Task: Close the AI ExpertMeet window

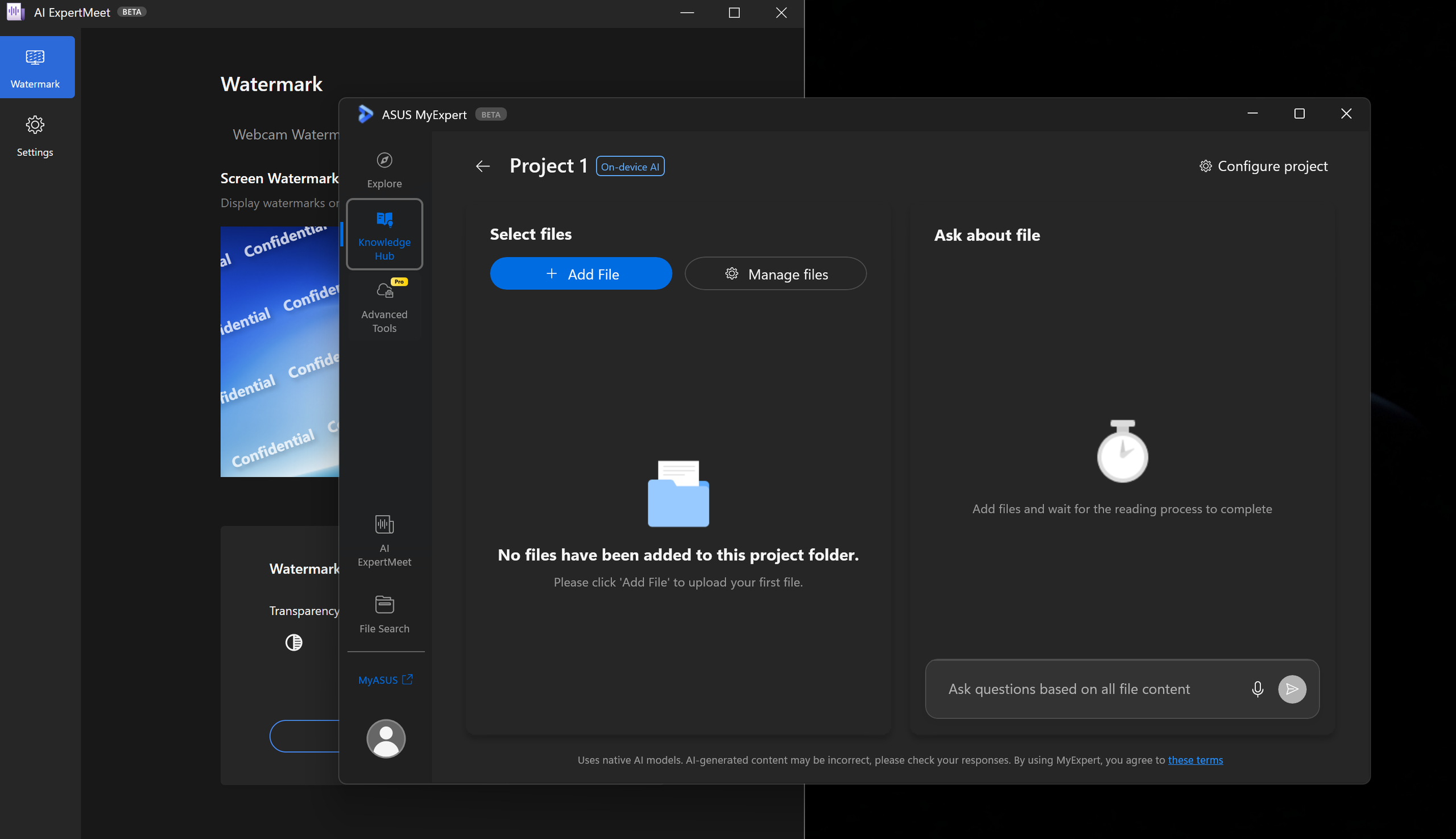Action: point(781,13)
